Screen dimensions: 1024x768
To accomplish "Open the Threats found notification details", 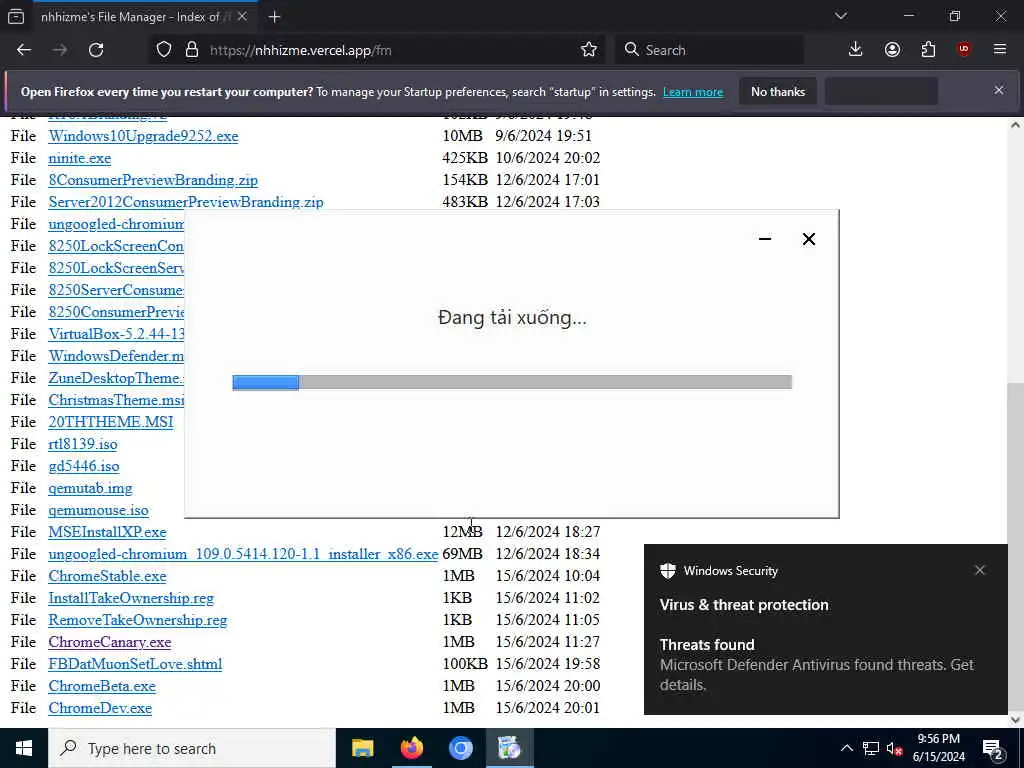I will [825, 665].
